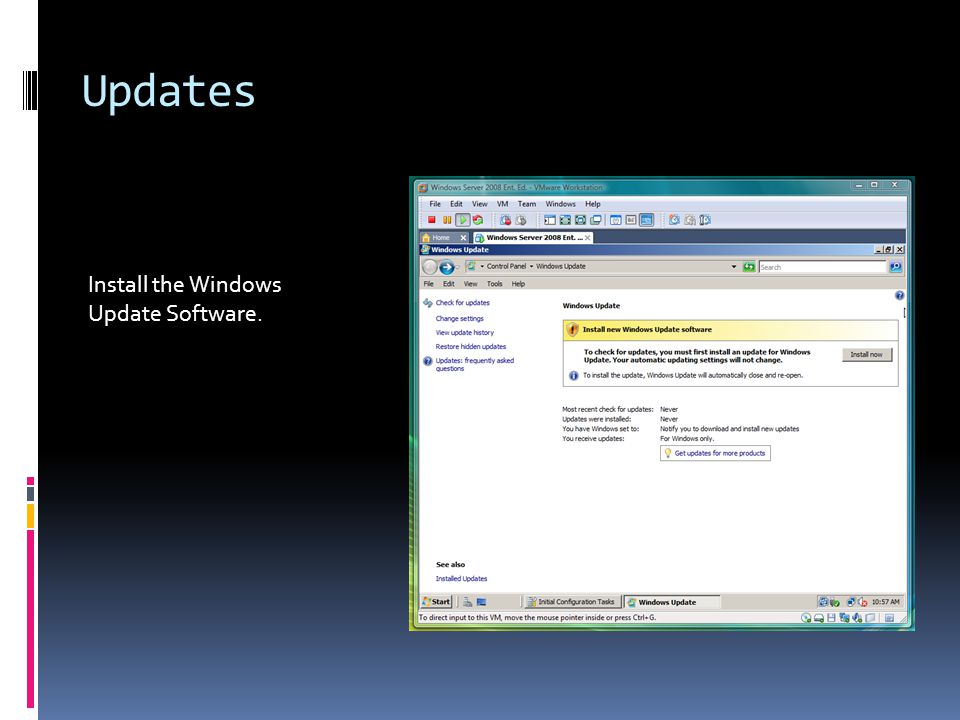Expand the Windows Update breadcrumb arrow
Viewport: 960px width, 720px height.
pyautogui.click(x=531, y=266)
